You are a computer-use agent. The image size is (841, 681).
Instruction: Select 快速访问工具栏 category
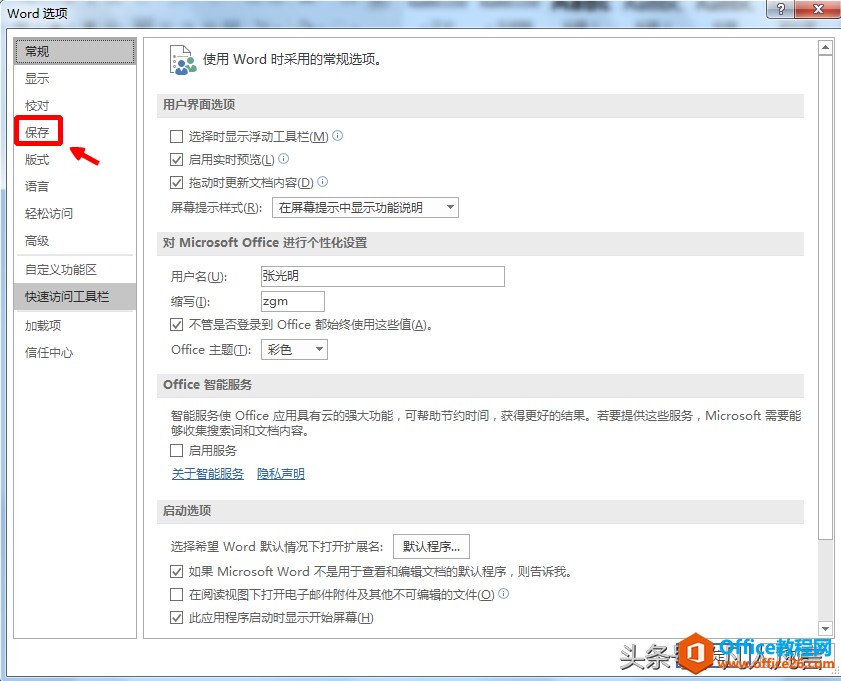pos(75,297)
